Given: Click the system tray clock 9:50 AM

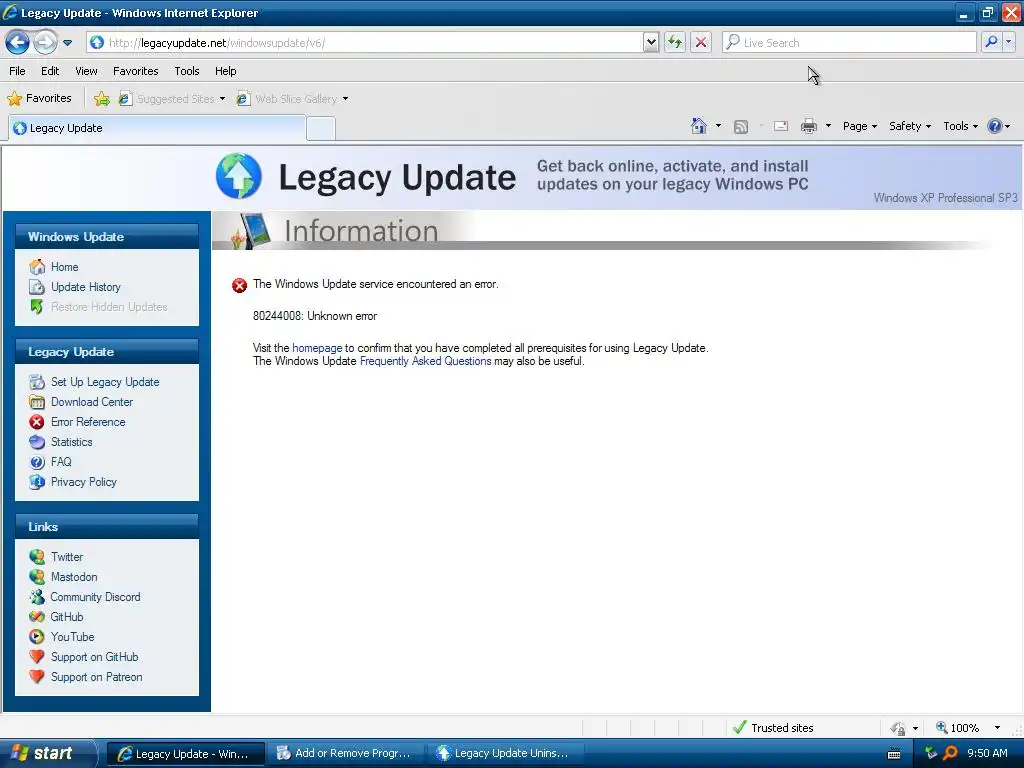Looking at the screenshot, I should pos(987,753).
